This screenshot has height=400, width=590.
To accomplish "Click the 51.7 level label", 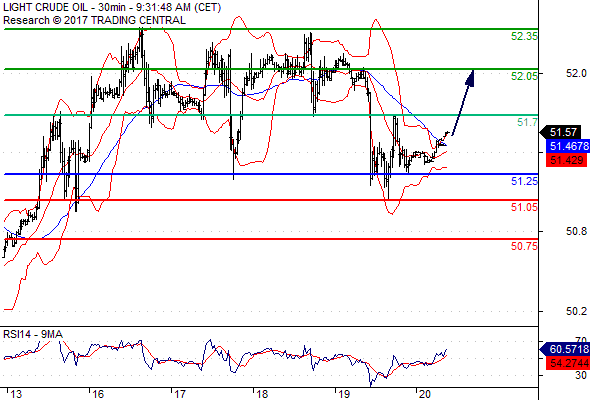I will point(527,122).
